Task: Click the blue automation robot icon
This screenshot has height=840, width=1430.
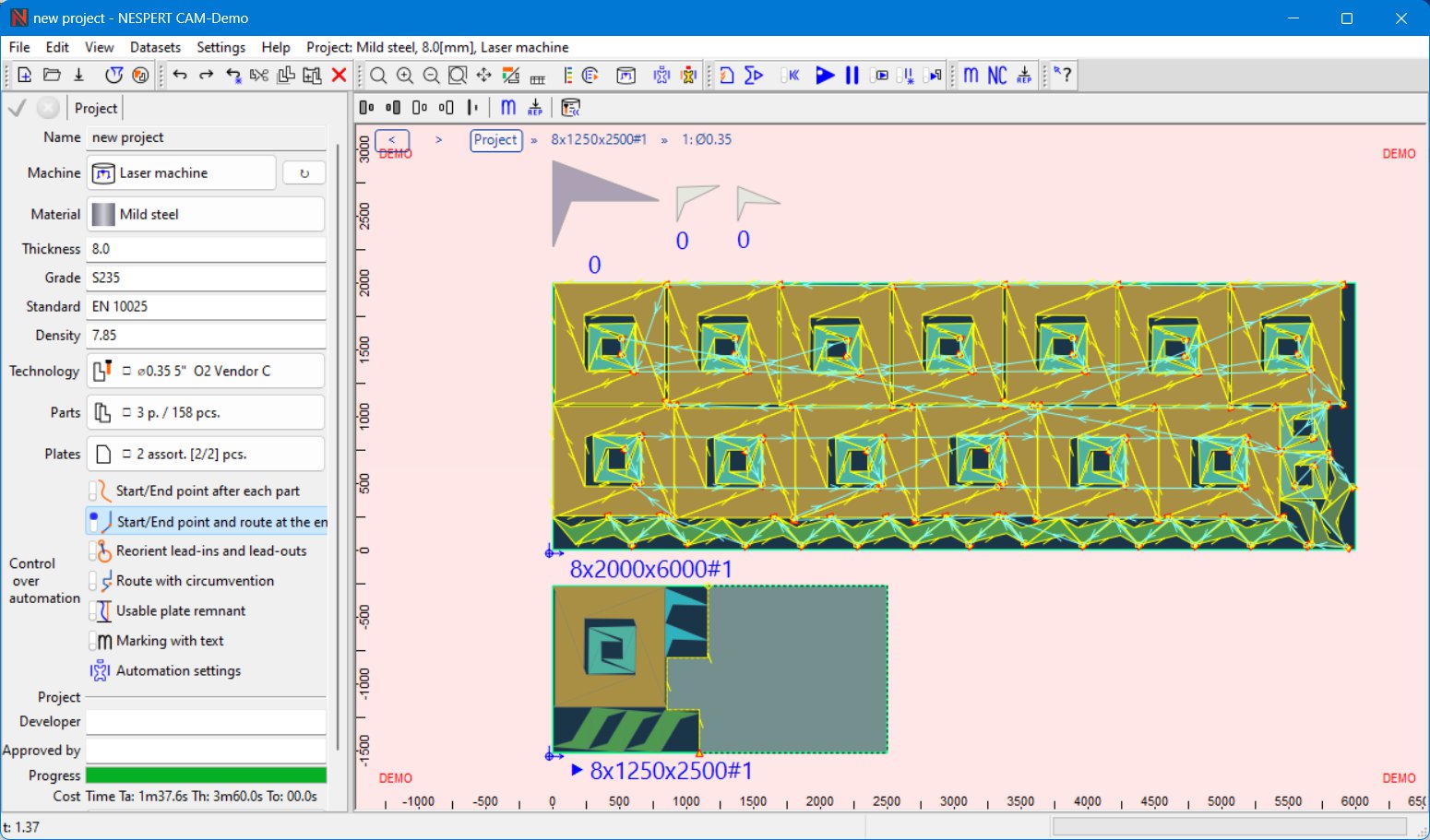Action: tap(661, 76)
